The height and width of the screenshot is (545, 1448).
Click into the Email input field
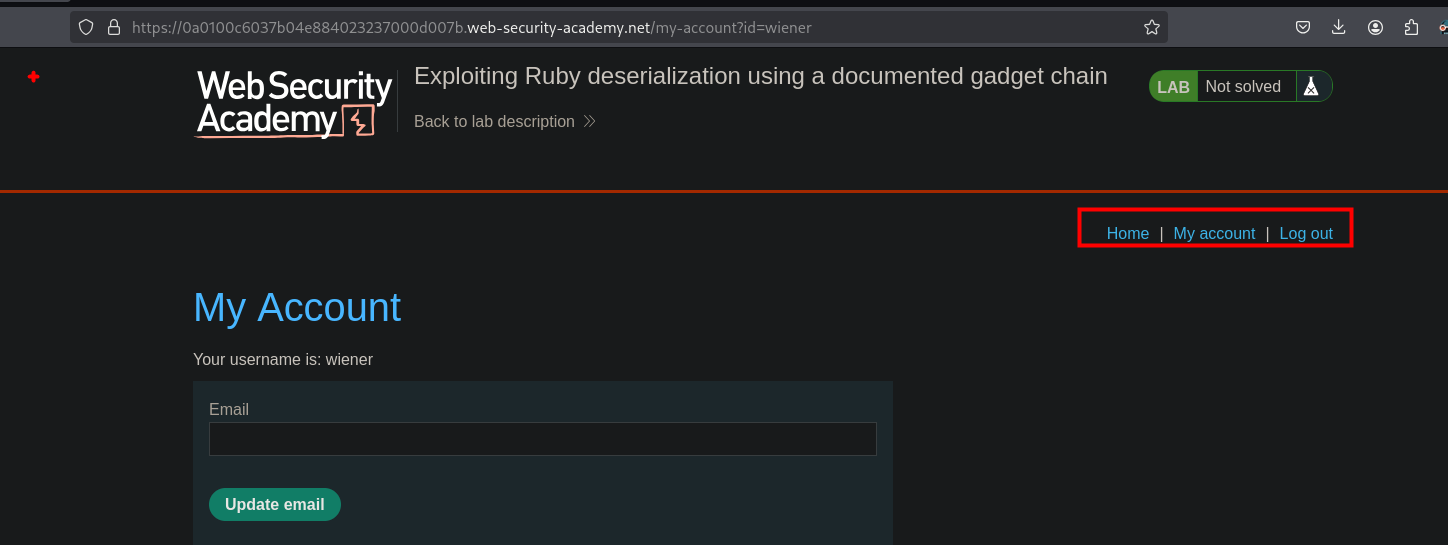click(542, 439)
